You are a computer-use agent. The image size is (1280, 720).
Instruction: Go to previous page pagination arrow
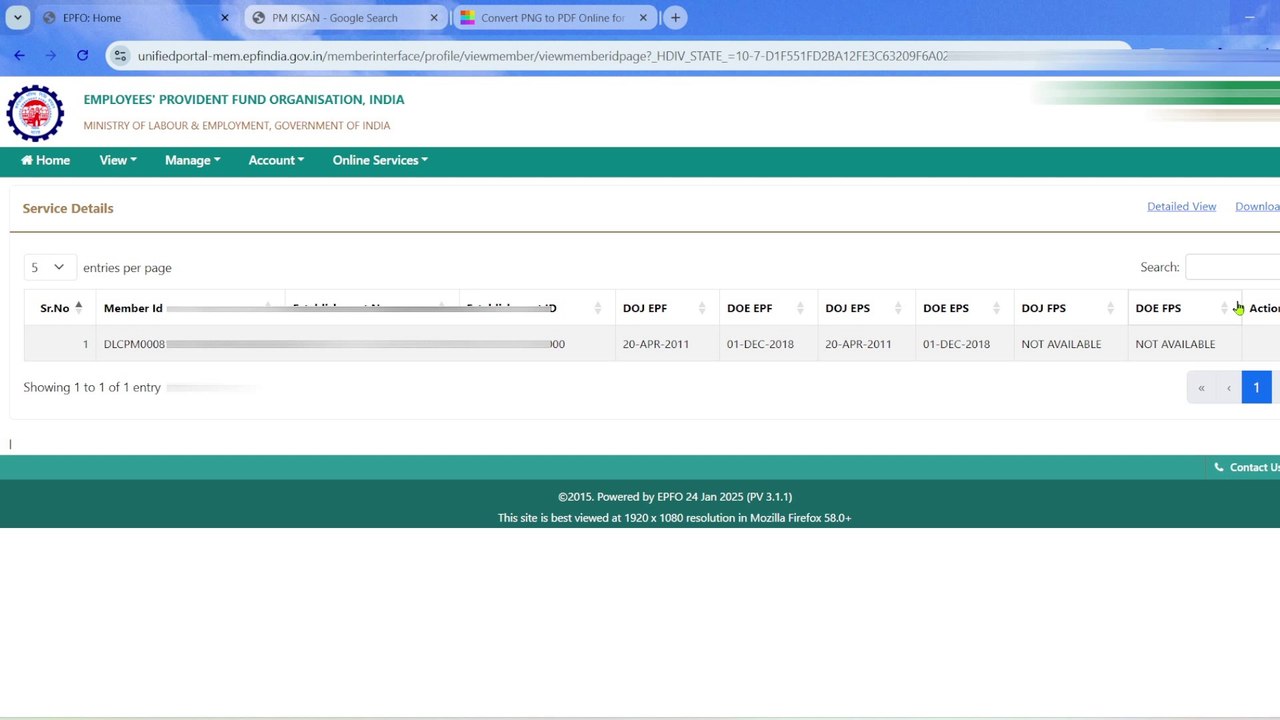pos(1229,388)
